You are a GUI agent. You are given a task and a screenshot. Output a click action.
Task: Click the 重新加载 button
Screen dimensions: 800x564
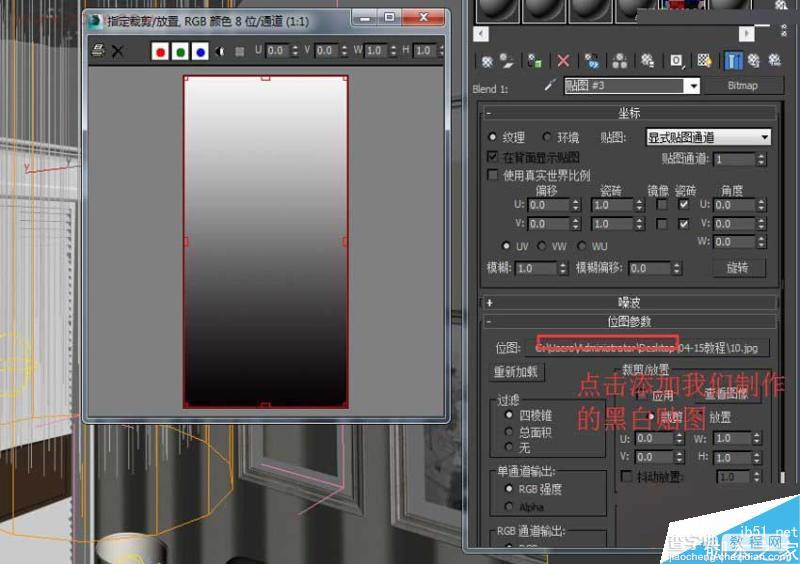(516, 372)
